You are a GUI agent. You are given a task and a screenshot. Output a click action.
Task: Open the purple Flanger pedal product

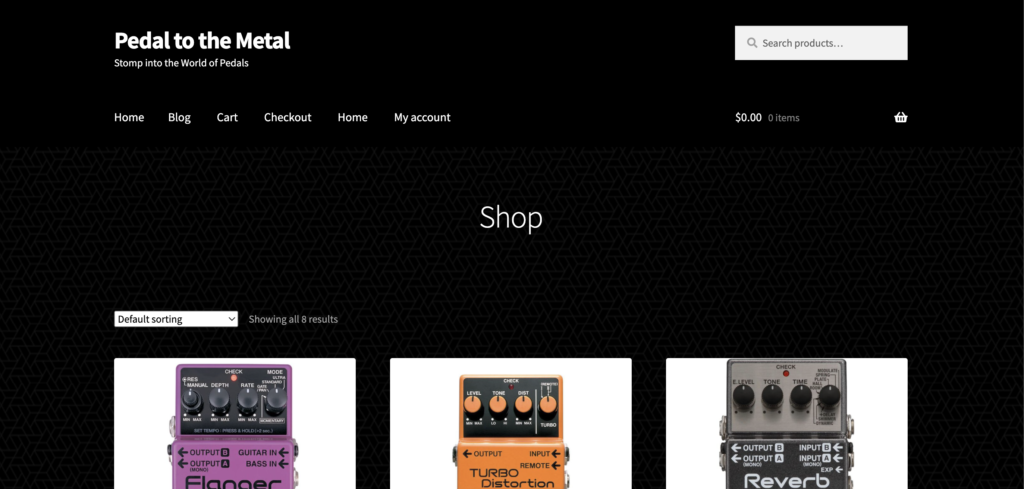point(235,424)
